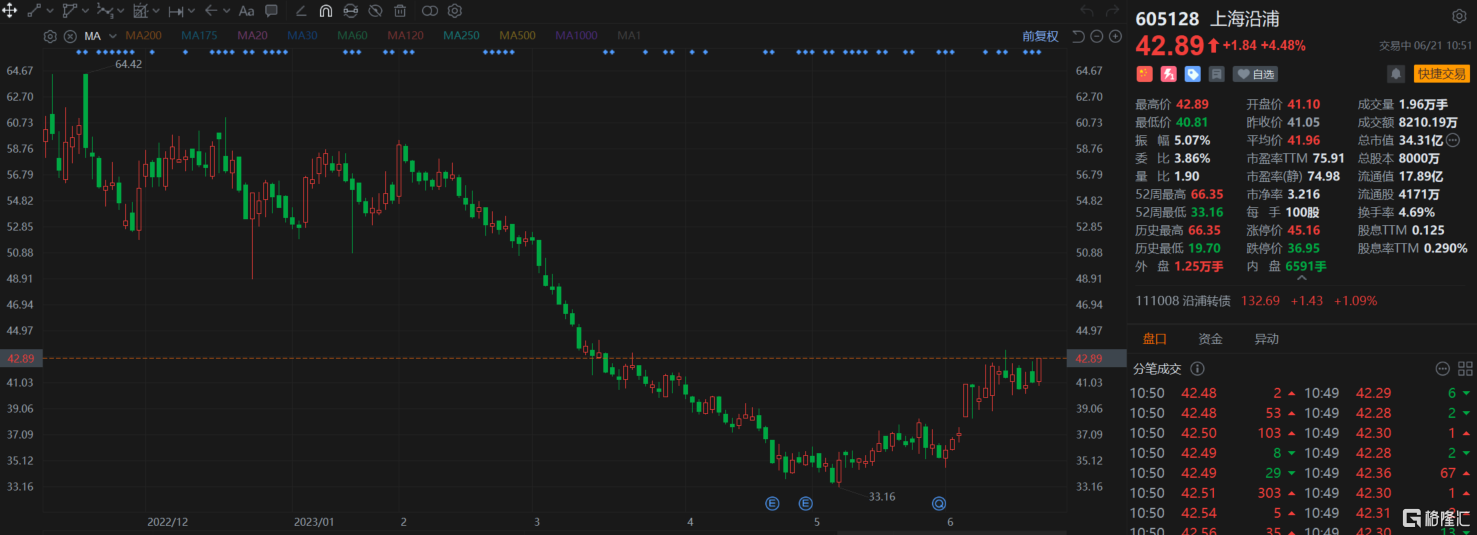Toggle the MA20 line

tap(252, 36)
